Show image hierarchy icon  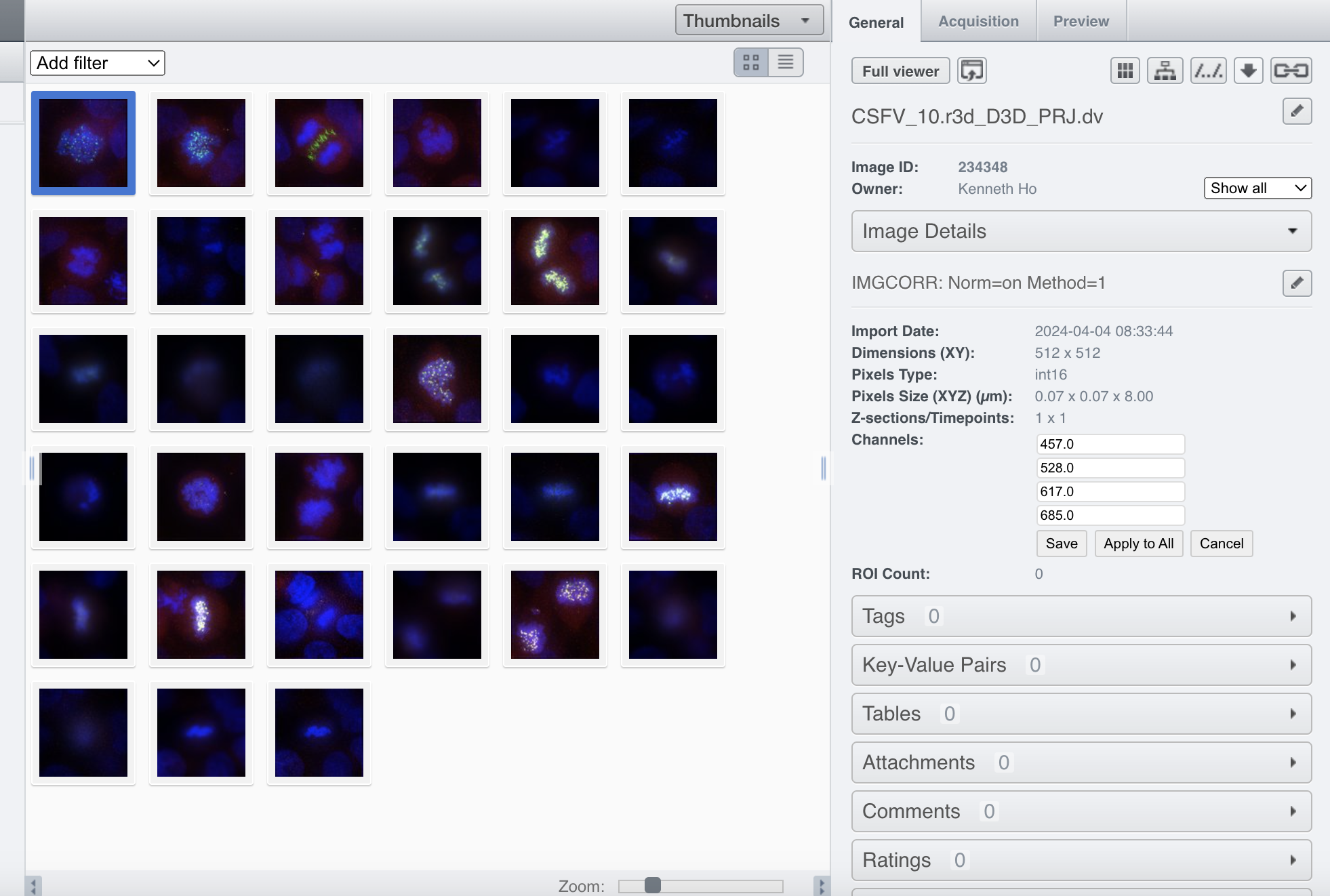tap(1165, 70)
